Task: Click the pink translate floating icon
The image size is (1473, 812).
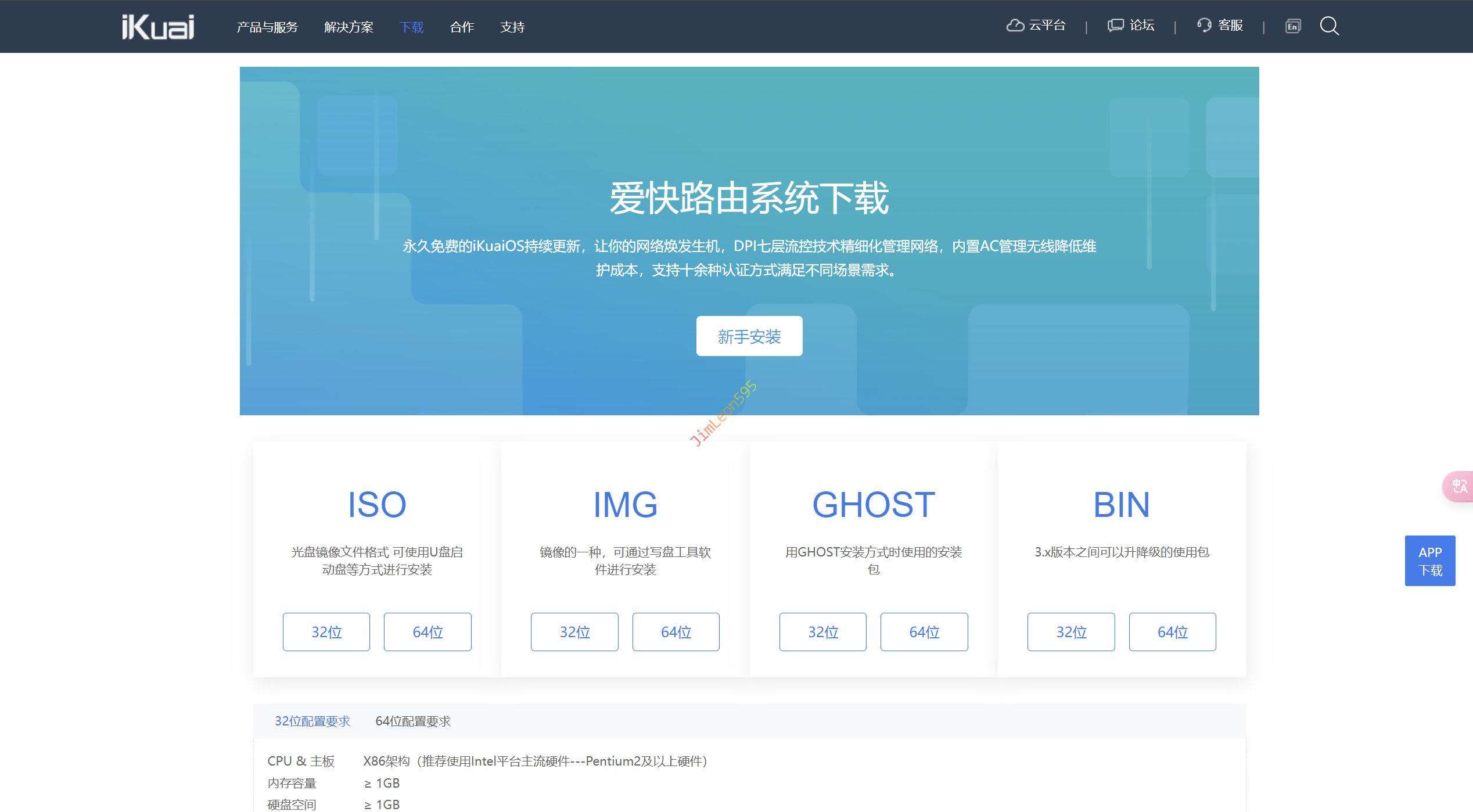Action: pyautogui.click(x=1458, y=486)
